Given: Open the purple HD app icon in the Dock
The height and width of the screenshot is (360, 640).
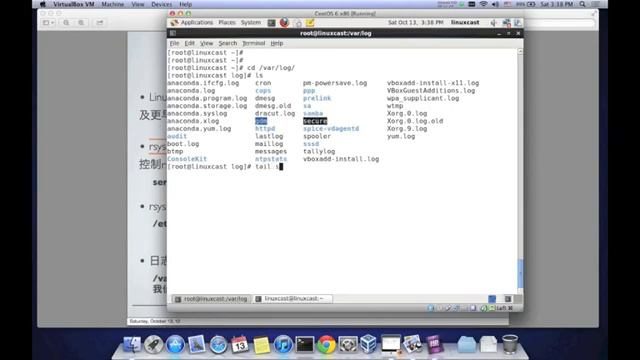Looking at the screenshot, I should point(434,344).
